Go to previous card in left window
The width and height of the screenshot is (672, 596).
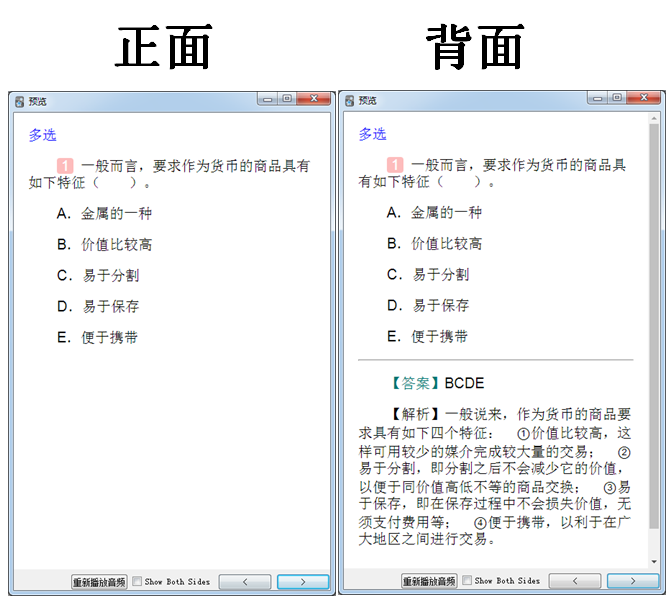coord(245,582)
